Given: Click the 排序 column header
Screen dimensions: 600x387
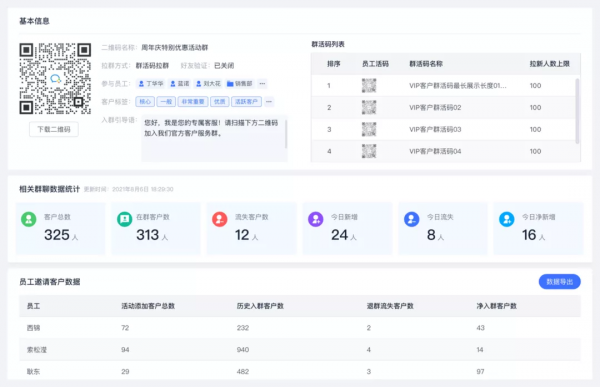Looking at the screenshot, I should pyautogui.click(x=334, y=64).
